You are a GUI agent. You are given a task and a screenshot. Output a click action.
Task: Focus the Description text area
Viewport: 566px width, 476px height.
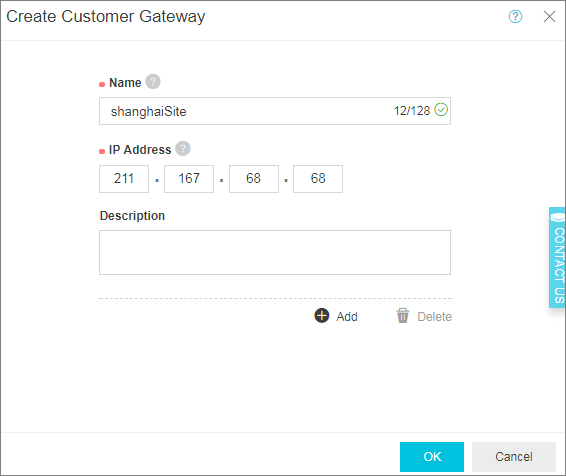275,252
